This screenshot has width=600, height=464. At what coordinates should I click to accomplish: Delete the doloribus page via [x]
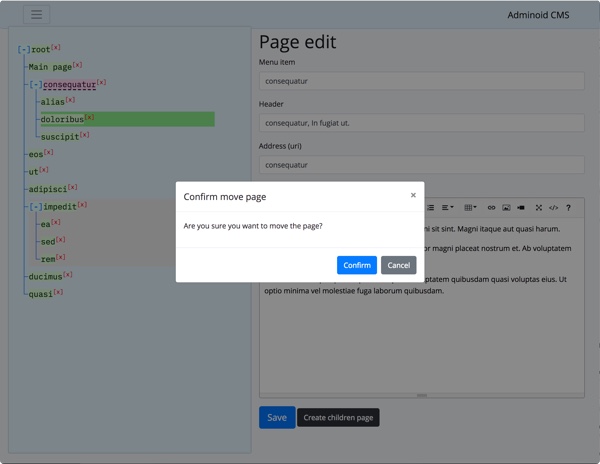(x=89, y=117)
